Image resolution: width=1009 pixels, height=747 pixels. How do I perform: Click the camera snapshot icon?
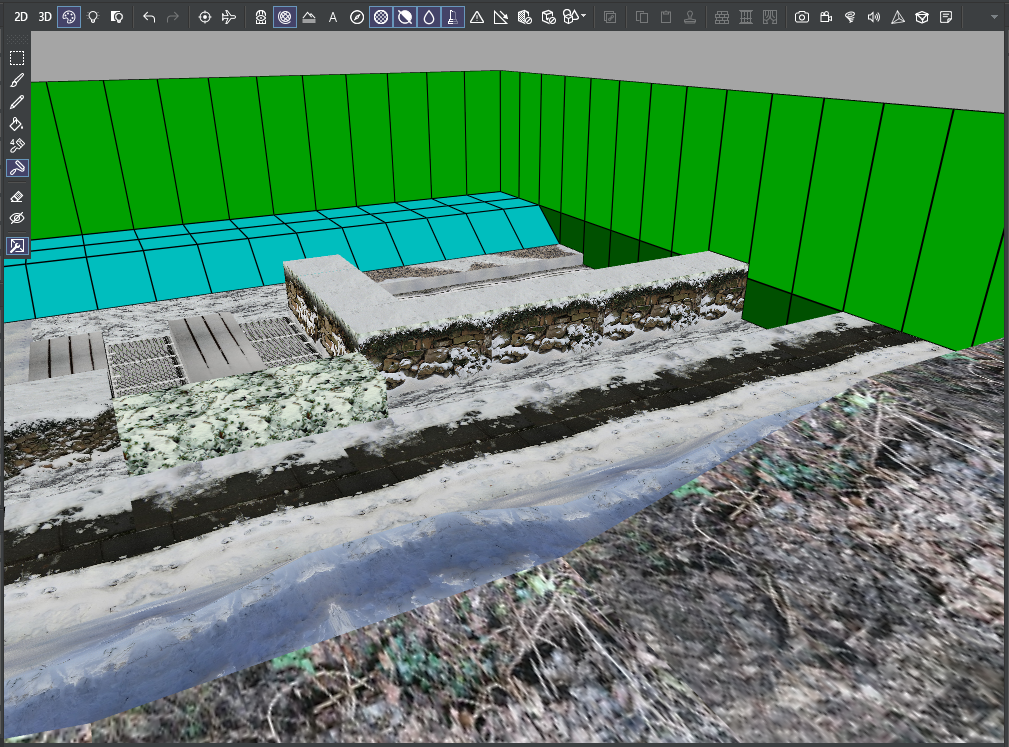coord(801,17)
